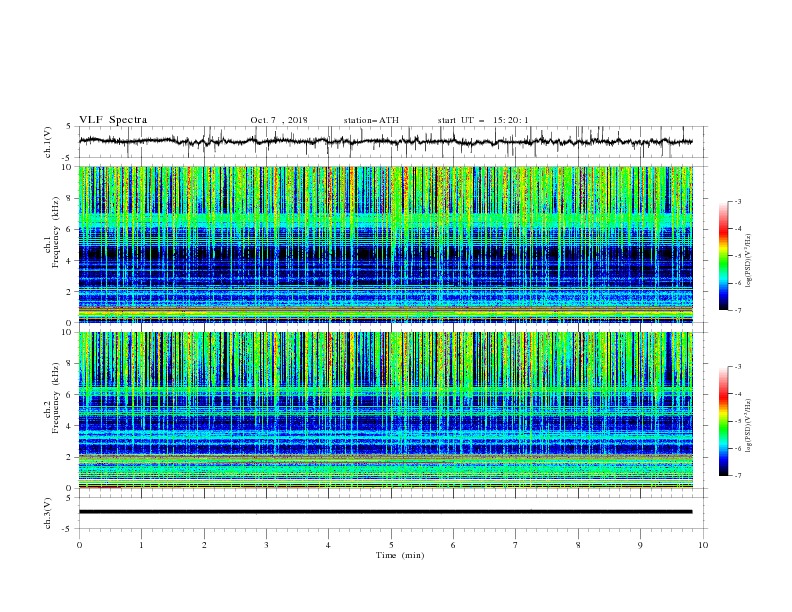Screen dimensions: 792x612
Task: Select the date "Oct. 7 , 2018"
Action: 279,120
